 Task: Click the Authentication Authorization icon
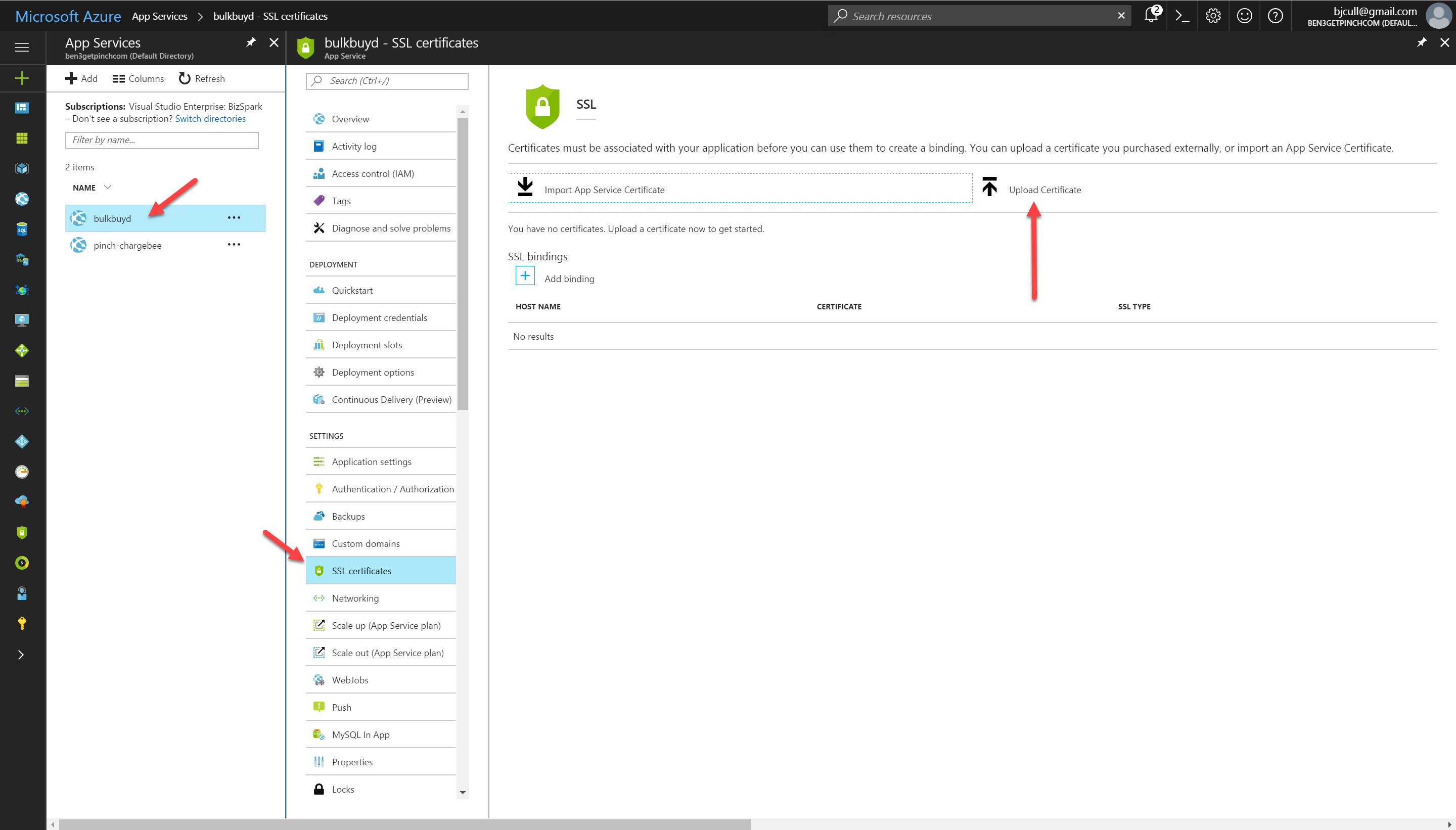click(319, 488)
